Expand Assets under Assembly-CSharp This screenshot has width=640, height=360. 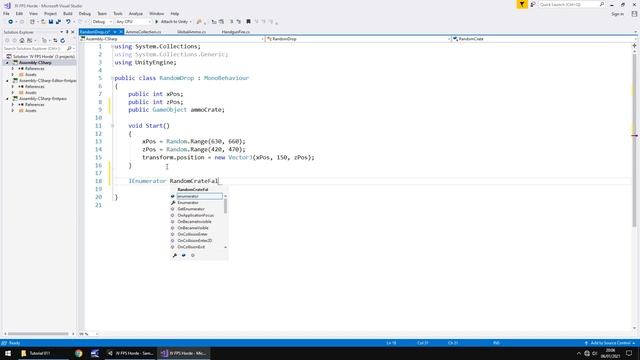pos(13,75)
